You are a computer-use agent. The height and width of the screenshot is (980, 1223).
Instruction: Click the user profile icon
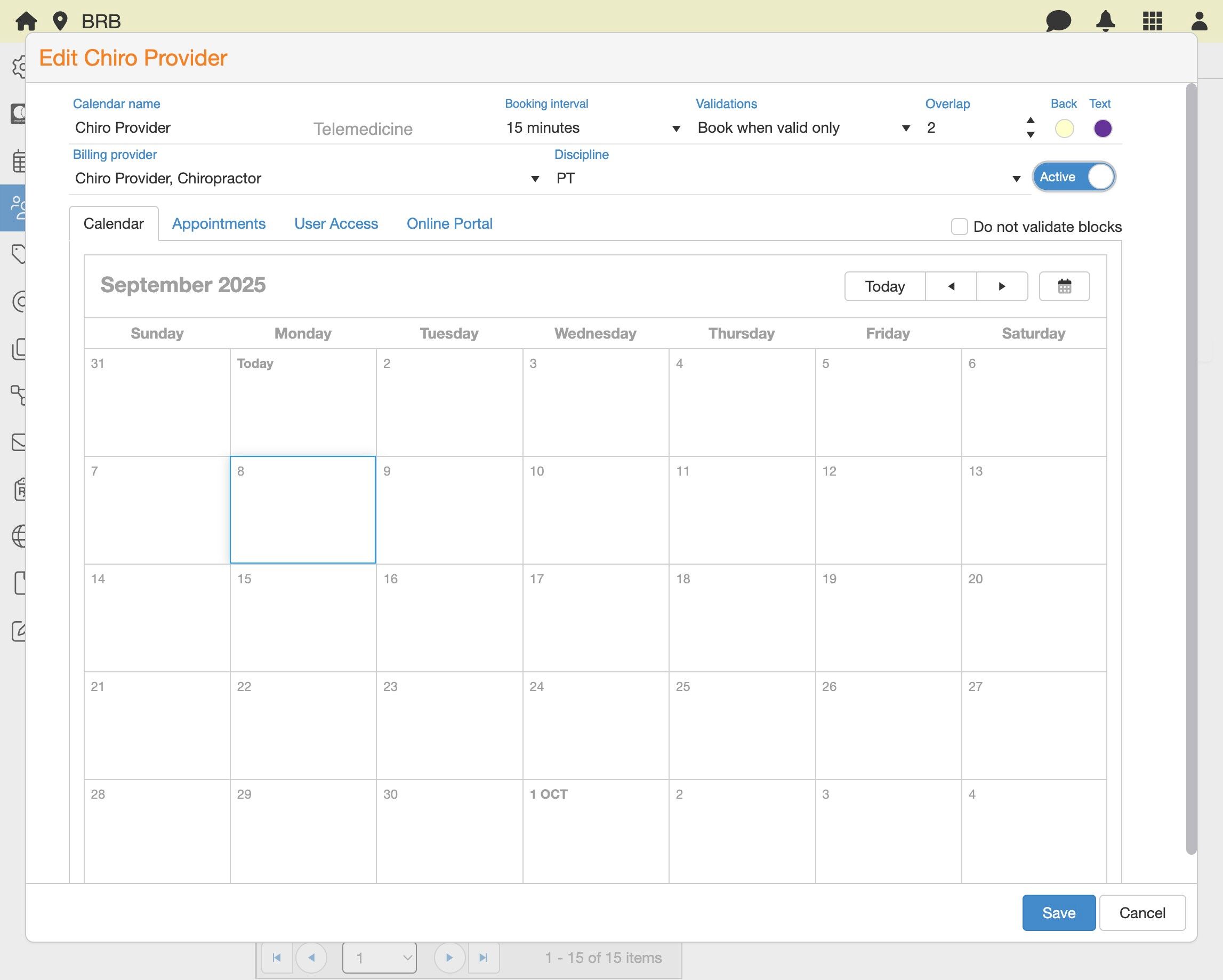coord(1198,21)
